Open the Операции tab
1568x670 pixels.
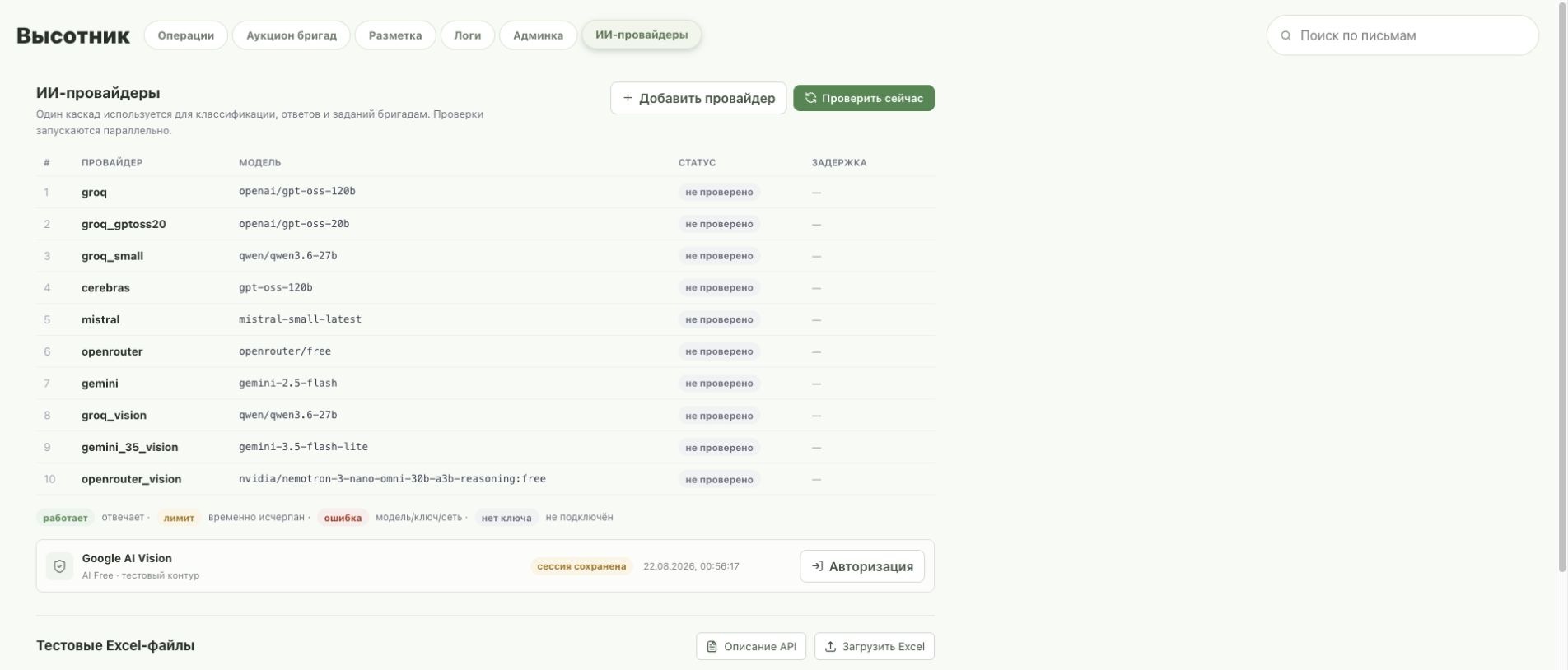tap(186, 35)
